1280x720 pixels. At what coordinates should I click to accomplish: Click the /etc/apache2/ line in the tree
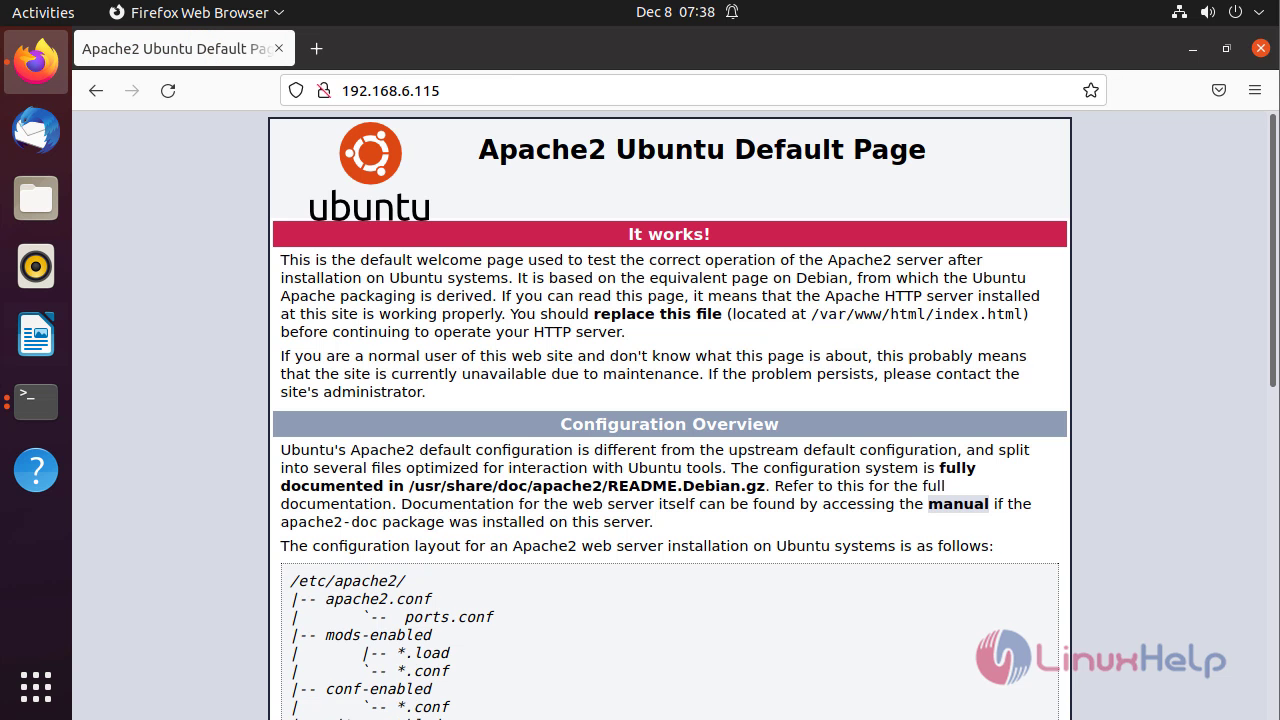point(347,581)
